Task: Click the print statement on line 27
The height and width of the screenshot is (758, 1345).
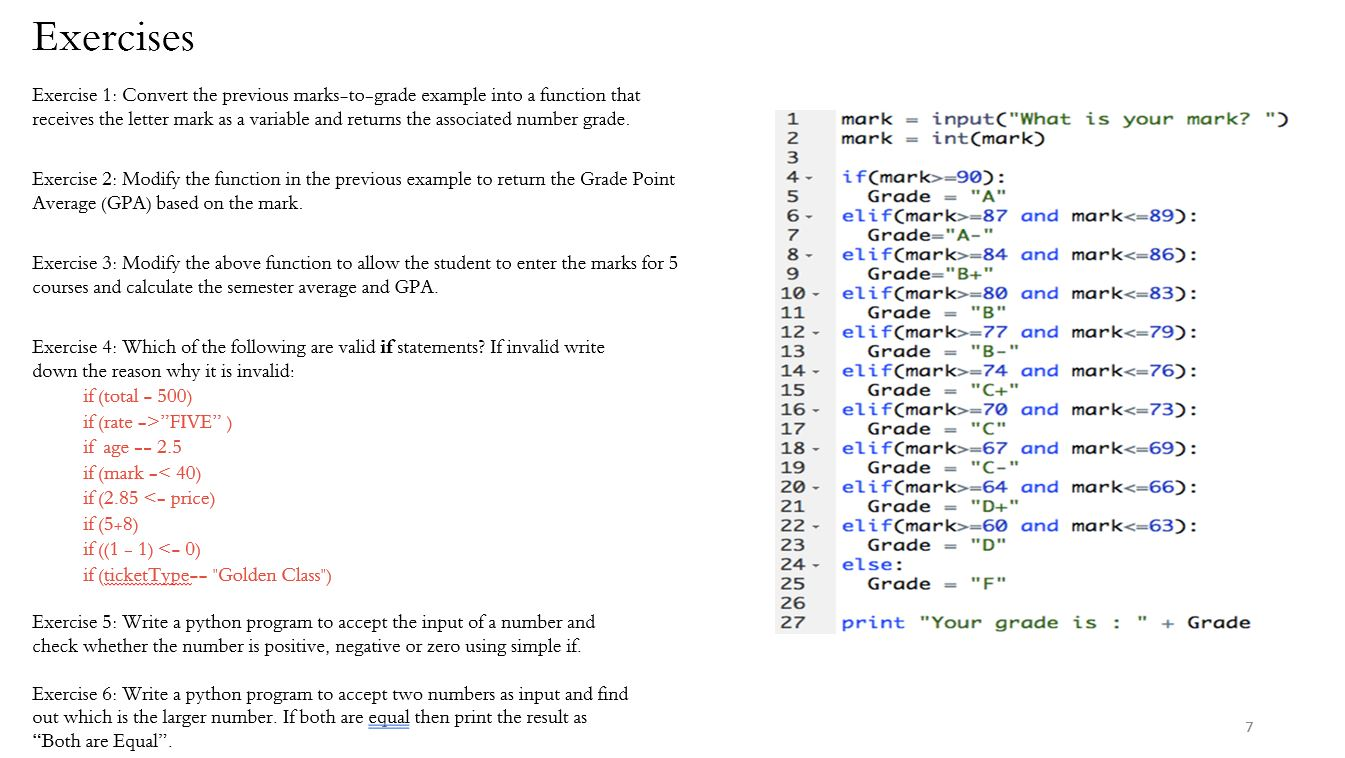Action: click(1045, 622)
